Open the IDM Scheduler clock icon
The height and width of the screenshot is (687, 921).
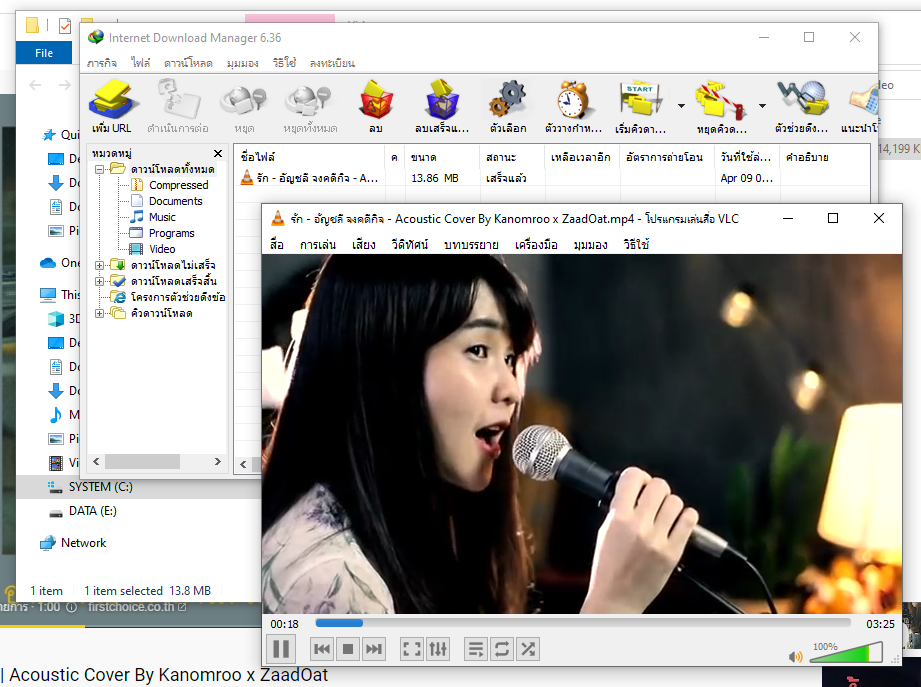573,107
